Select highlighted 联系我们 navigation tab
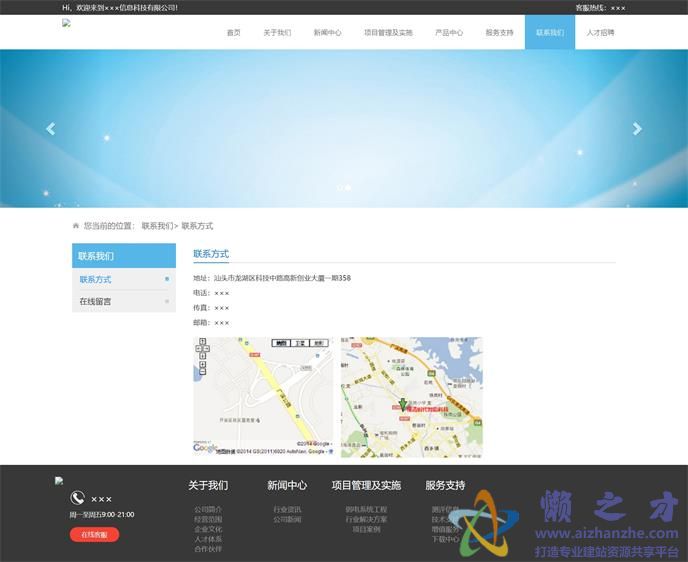 550,32
